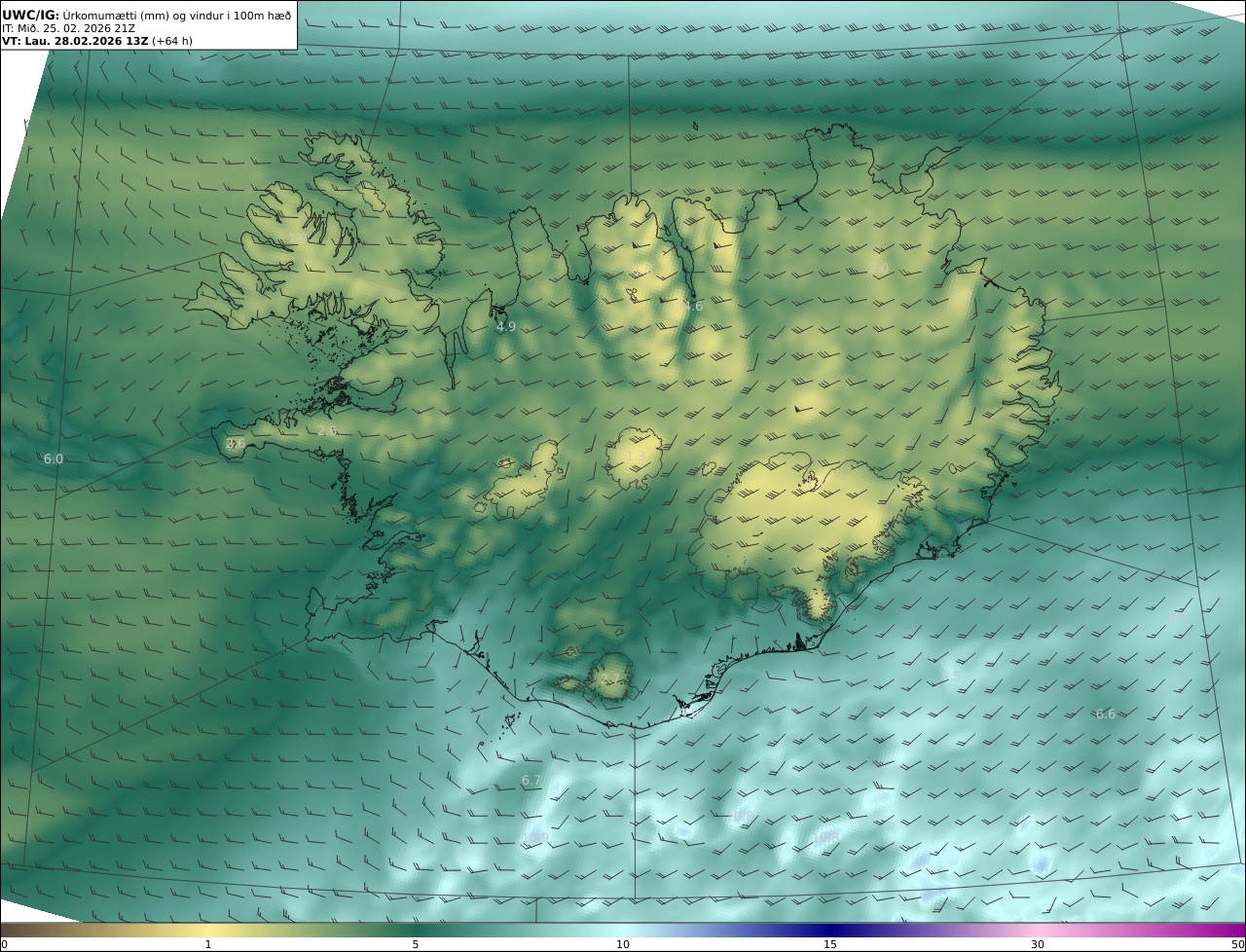Select the 5 mm tick on the colorbar
This screenshot has height=952, width=1246.
pyautogui.click(x=416, y=944)
